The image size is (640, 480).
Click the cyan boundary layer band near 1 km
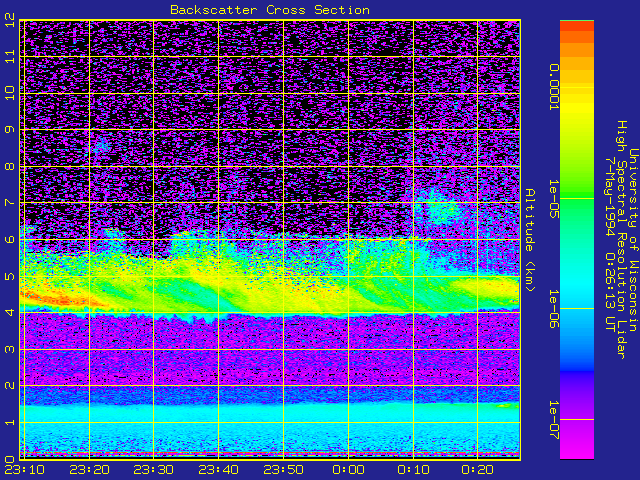coord(270,414)
